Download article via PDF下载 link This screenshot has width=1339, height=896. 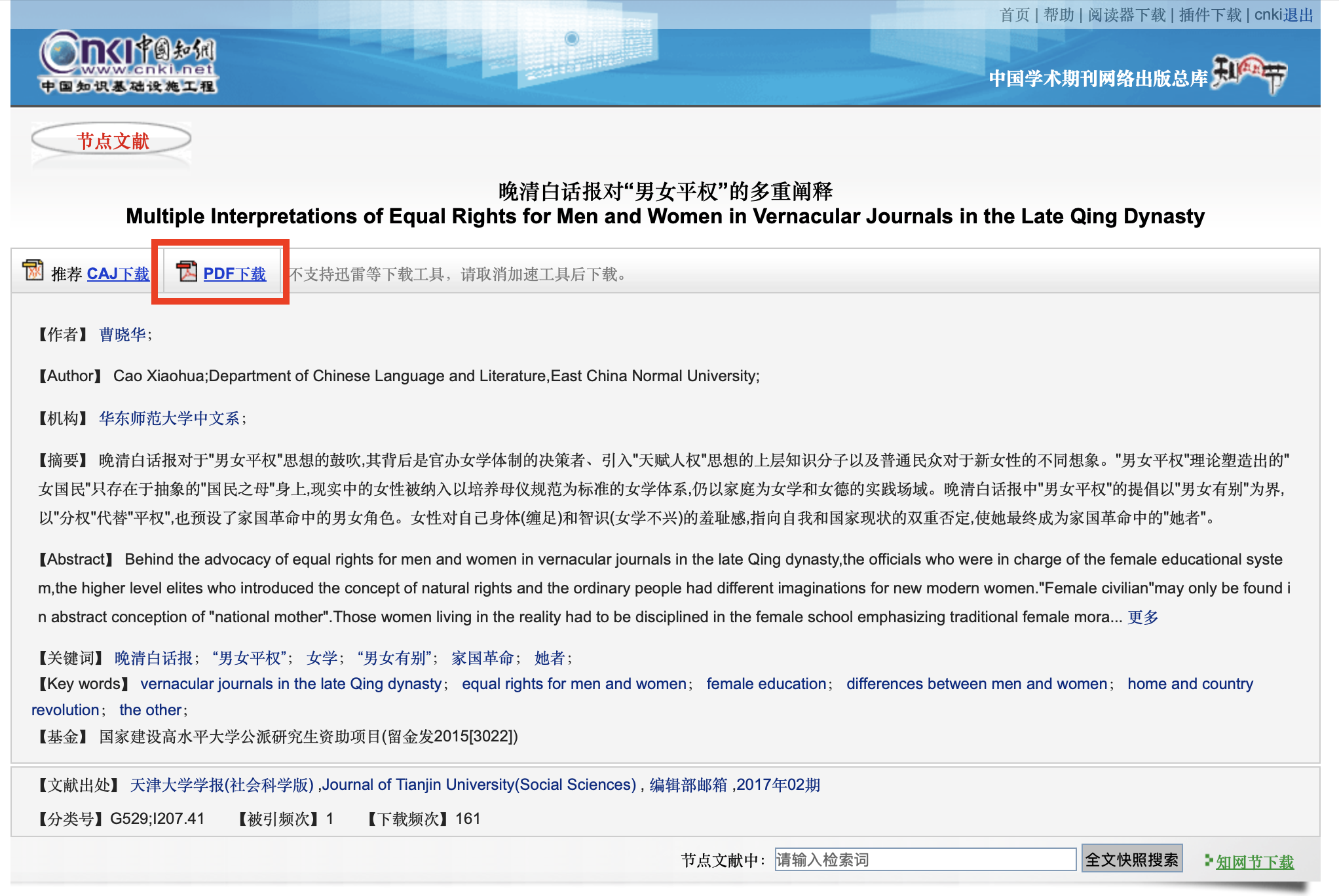pos(235,274)
